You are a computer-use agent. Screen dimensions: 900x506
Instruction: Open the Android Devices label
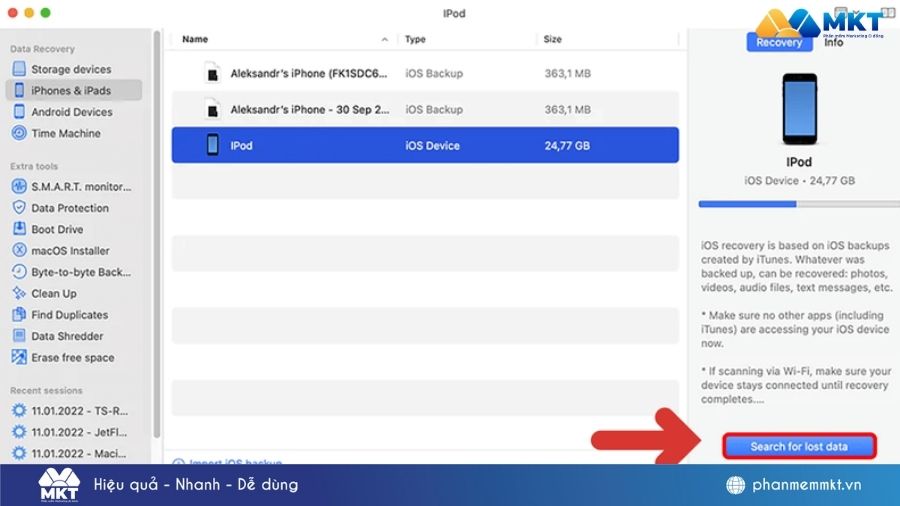pos(72,112)
